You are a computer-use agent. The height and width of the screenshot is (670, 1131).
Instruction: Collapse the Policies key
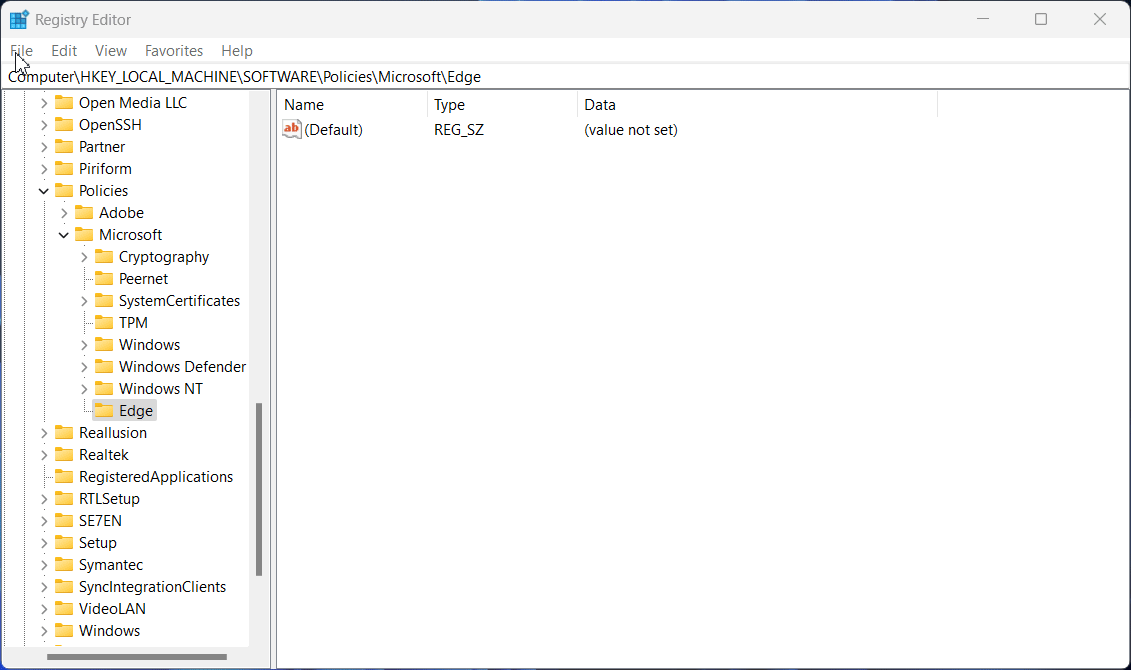pyautogui.click(x=44, y=191)
